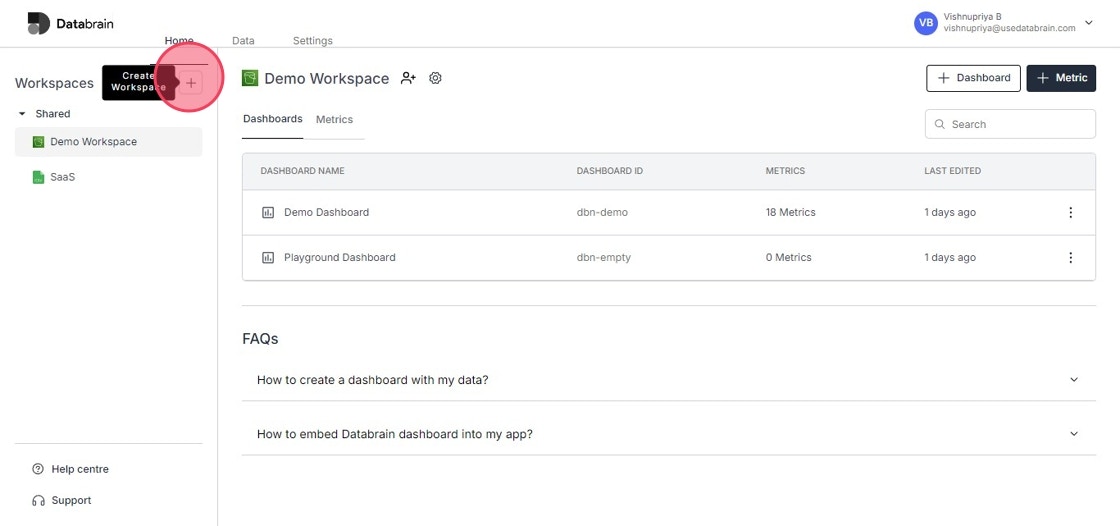Click the Demo Workspace page title
The image size is (1120, 526).
(326, 79)
